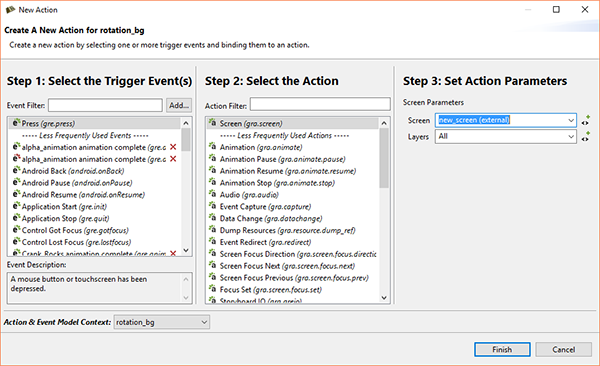This screenshot has width=600, height=366.
Task: Delete second alpha_animation animation complete event
Action: 173,159
